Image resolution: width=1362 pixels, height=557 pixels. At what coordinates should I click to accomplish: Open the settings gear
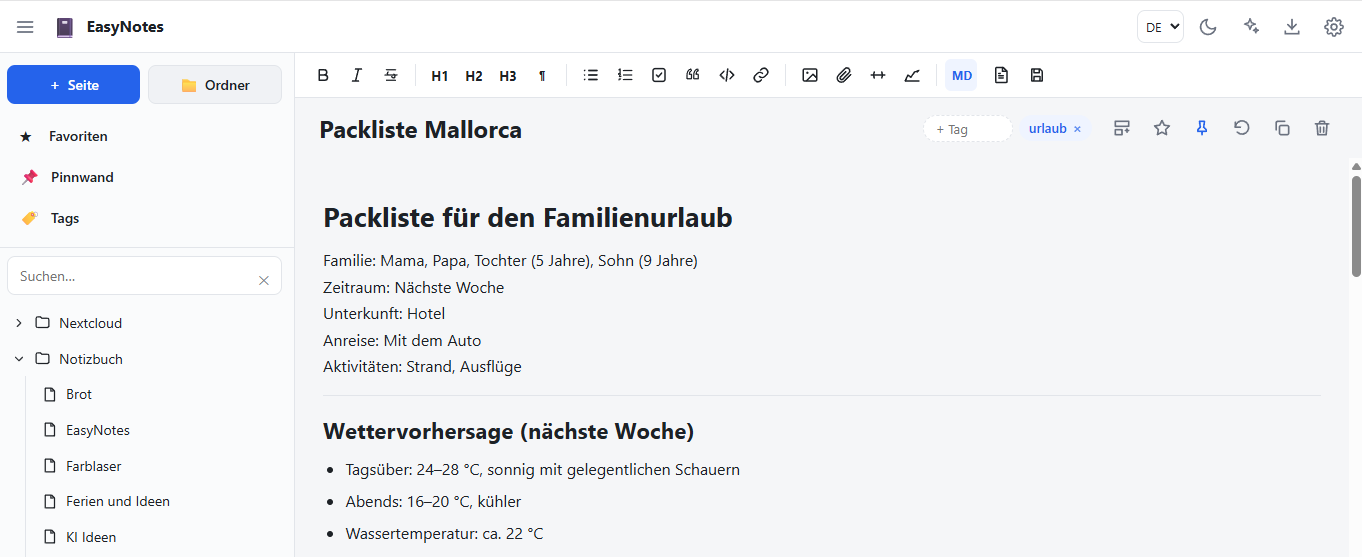coord(1334,27)
